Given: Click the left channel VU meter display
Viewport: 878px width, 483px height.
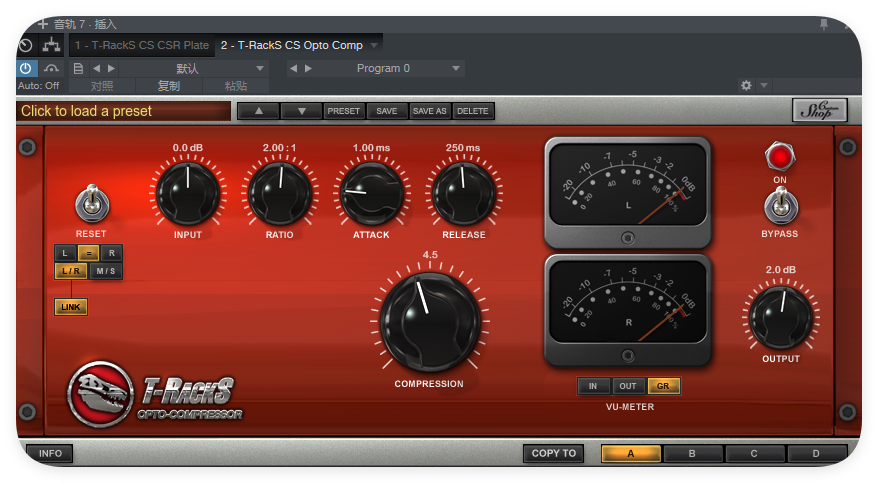Looking at the screenshot, I should 628,185.
